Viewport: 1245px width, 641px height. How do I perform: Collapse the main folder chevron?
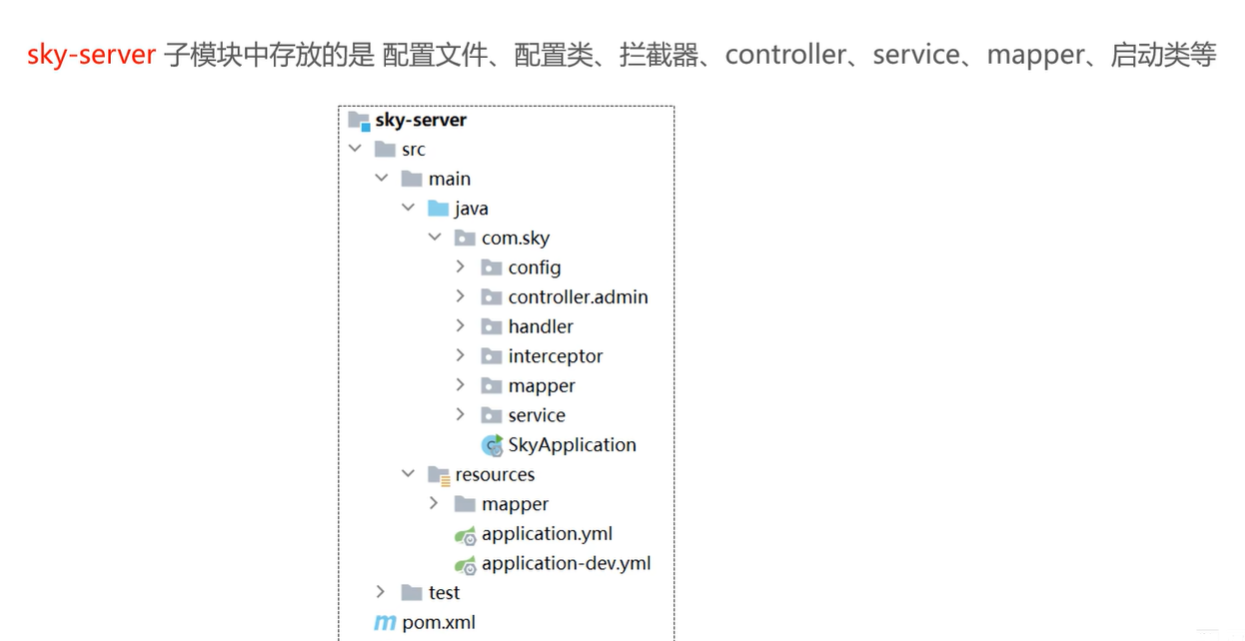pos(381,178)
